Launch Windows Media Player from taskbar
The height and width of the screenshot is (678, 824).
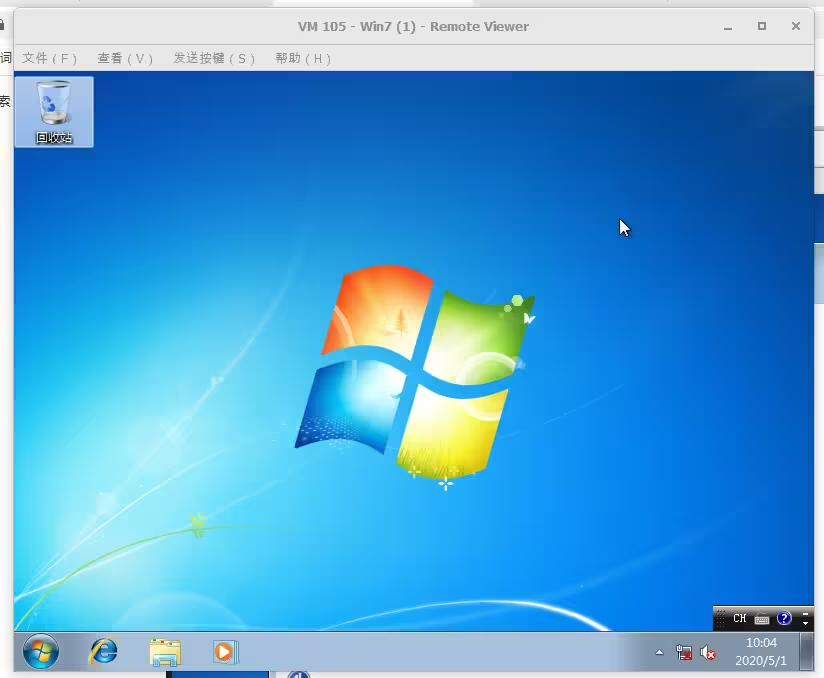pos(226,652)
